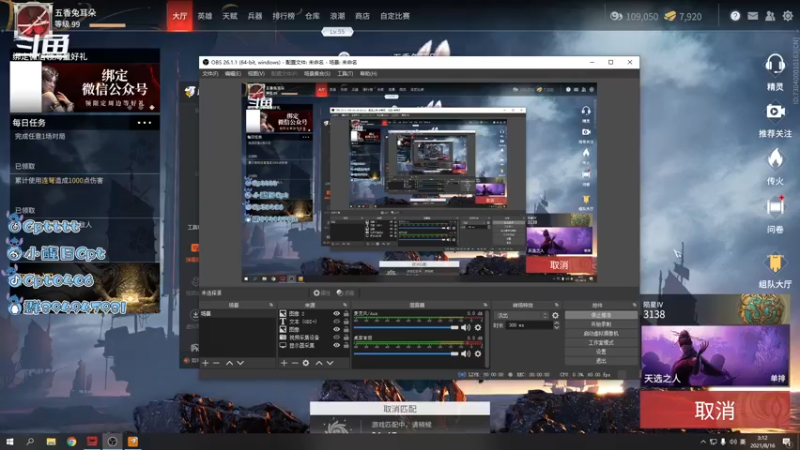Open the scene transition type dropdown
800x450 pixels.
pos(520,316)
